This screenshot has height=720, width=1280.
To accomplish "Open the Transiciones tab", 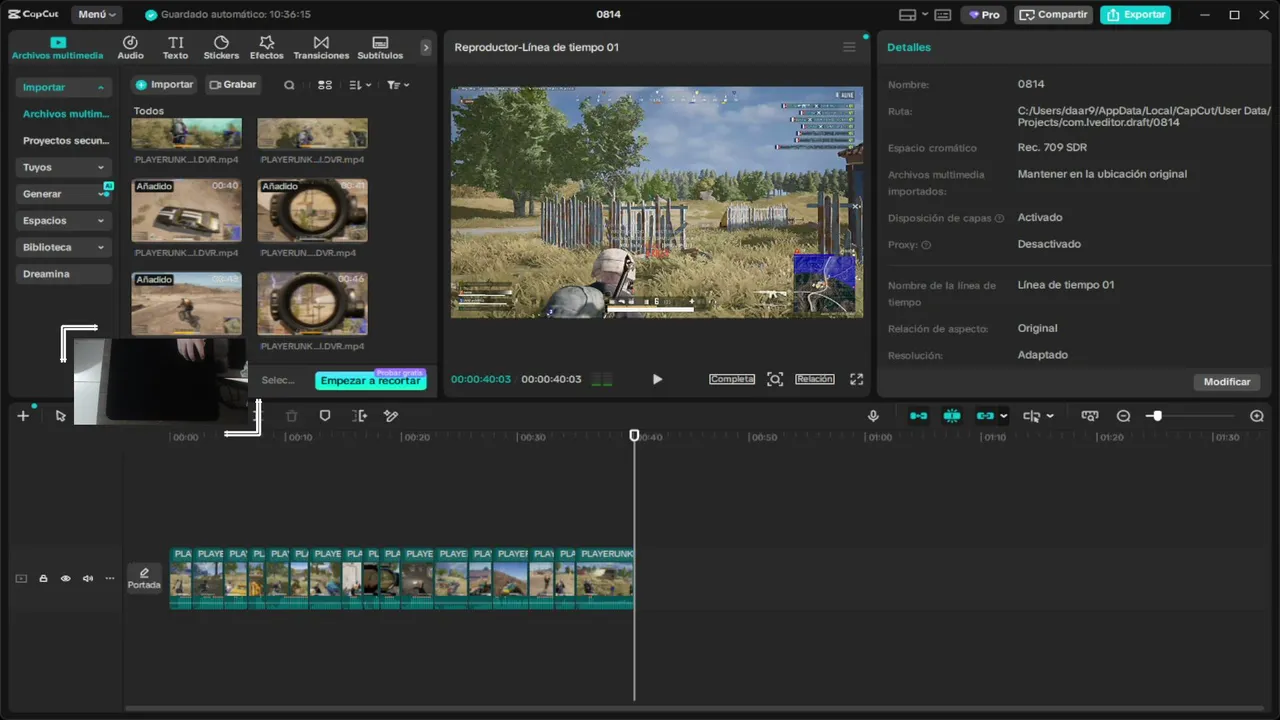I will (321, 47).
